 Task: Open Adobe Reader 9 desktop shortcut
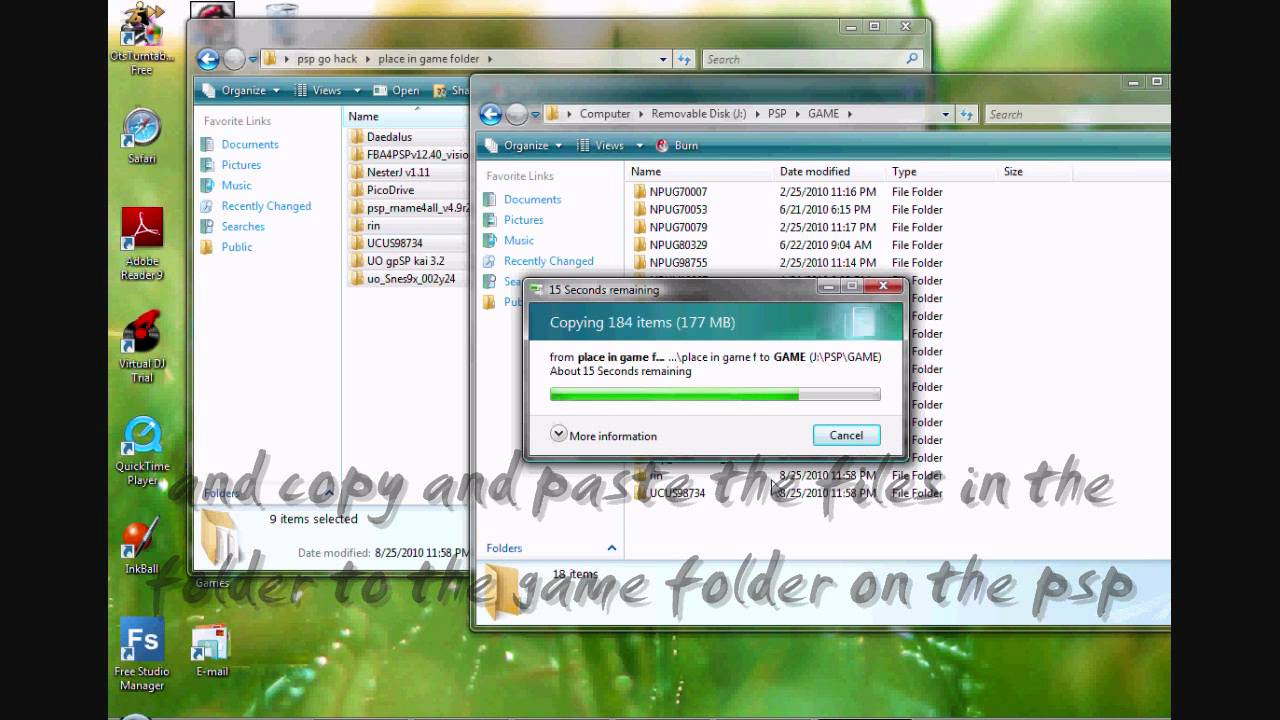pos(142,244)
